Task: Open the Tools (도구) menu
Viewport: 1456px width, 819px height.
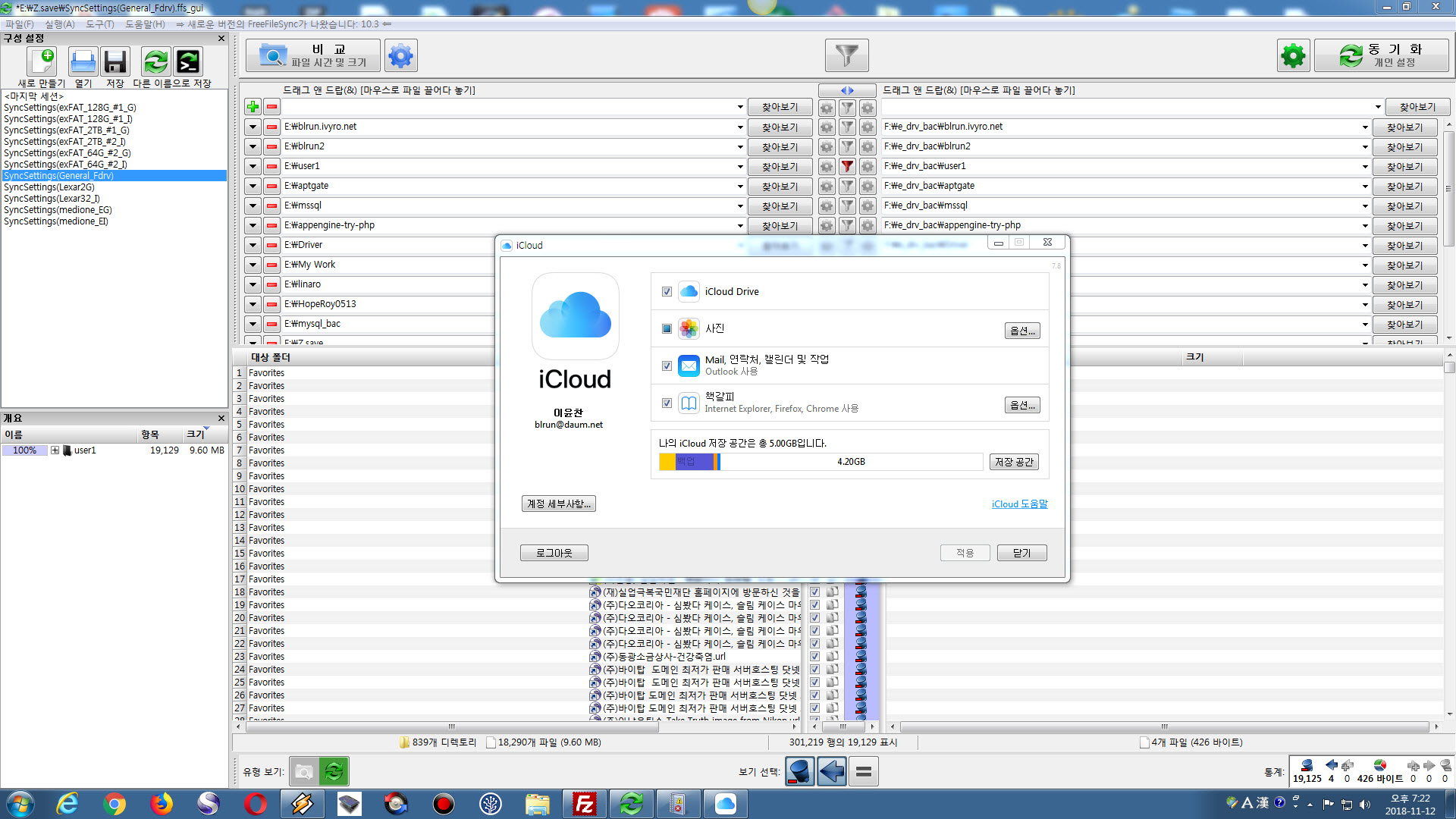Action: [99, 24]
